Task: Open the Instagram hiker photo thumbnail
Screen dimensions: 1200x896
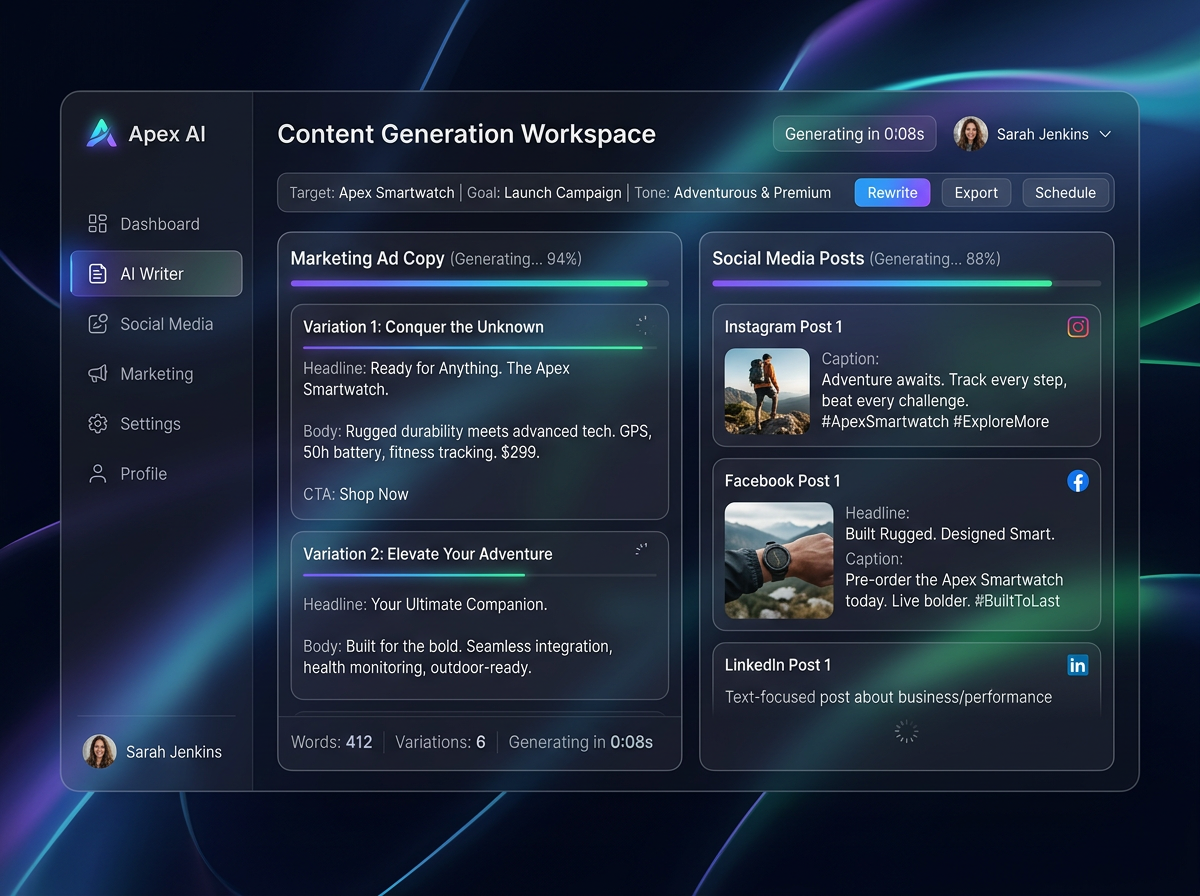Action: pyautogui.click(x=767, y=391)
